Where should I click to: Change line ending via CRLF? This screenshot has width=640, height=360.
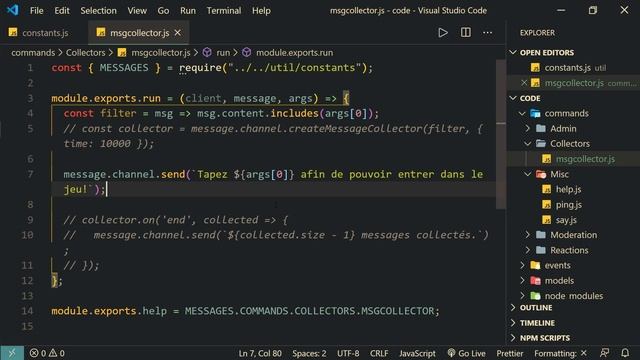(x=379, y=353)
